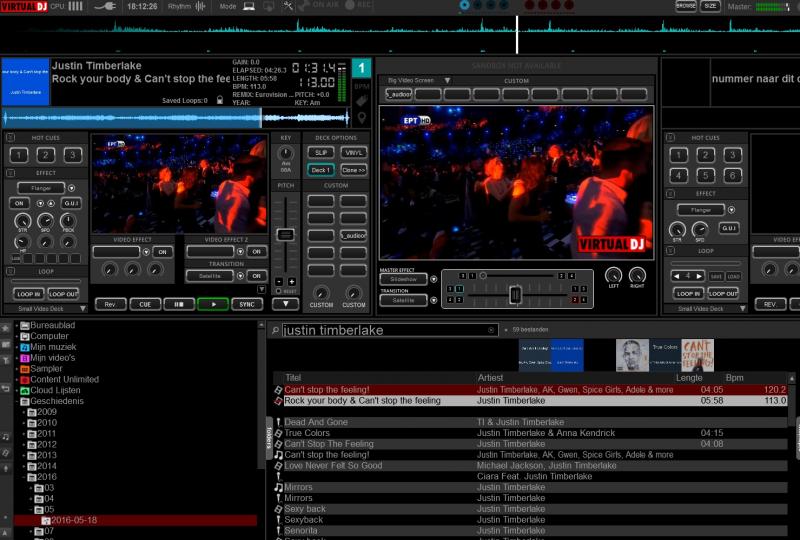Sort the song list by Bpm column
800x540 pixels.
tap(735, 378)
